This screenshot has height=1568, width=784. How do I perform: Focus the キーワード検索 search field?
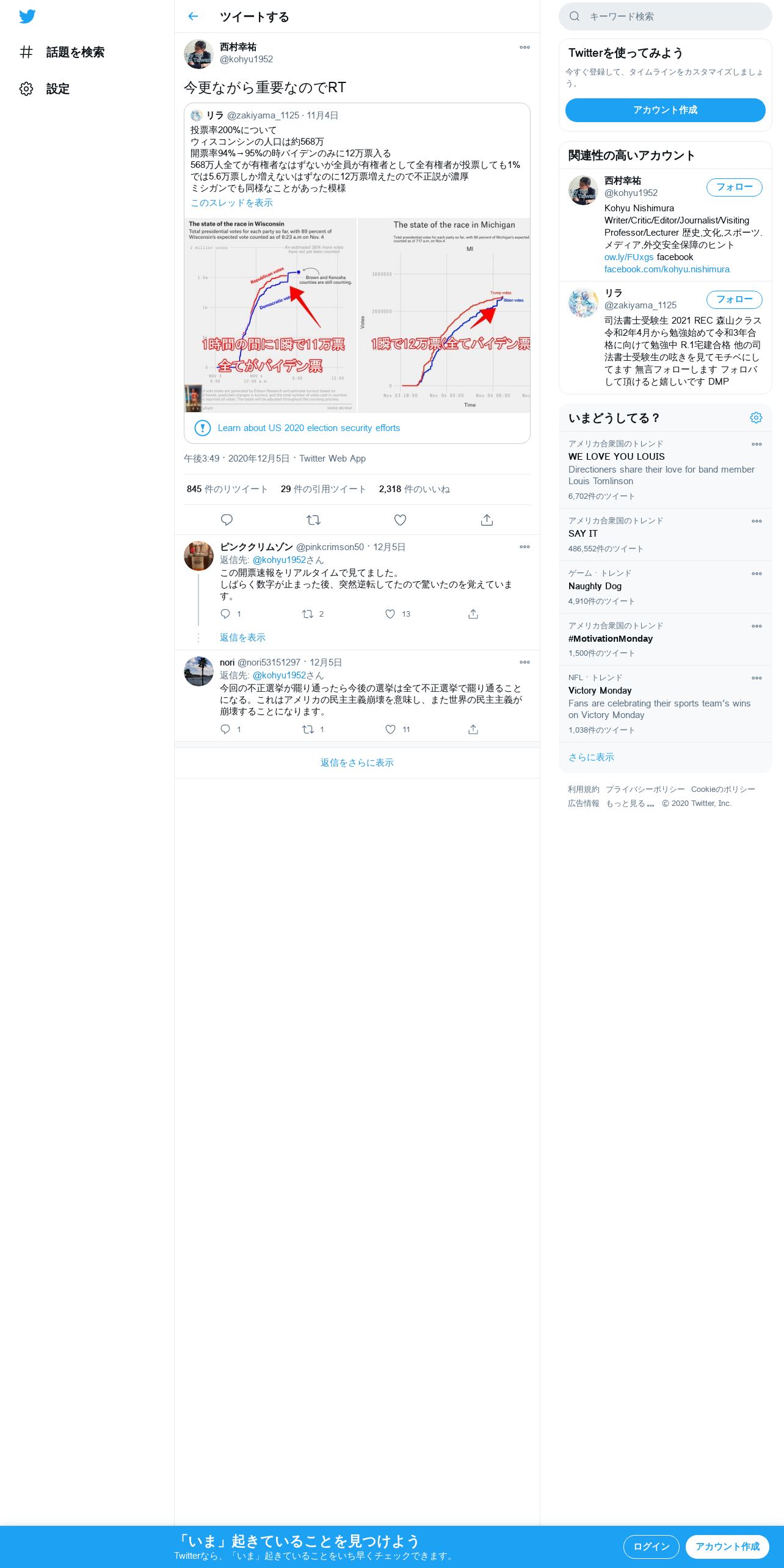pos(666,16)
